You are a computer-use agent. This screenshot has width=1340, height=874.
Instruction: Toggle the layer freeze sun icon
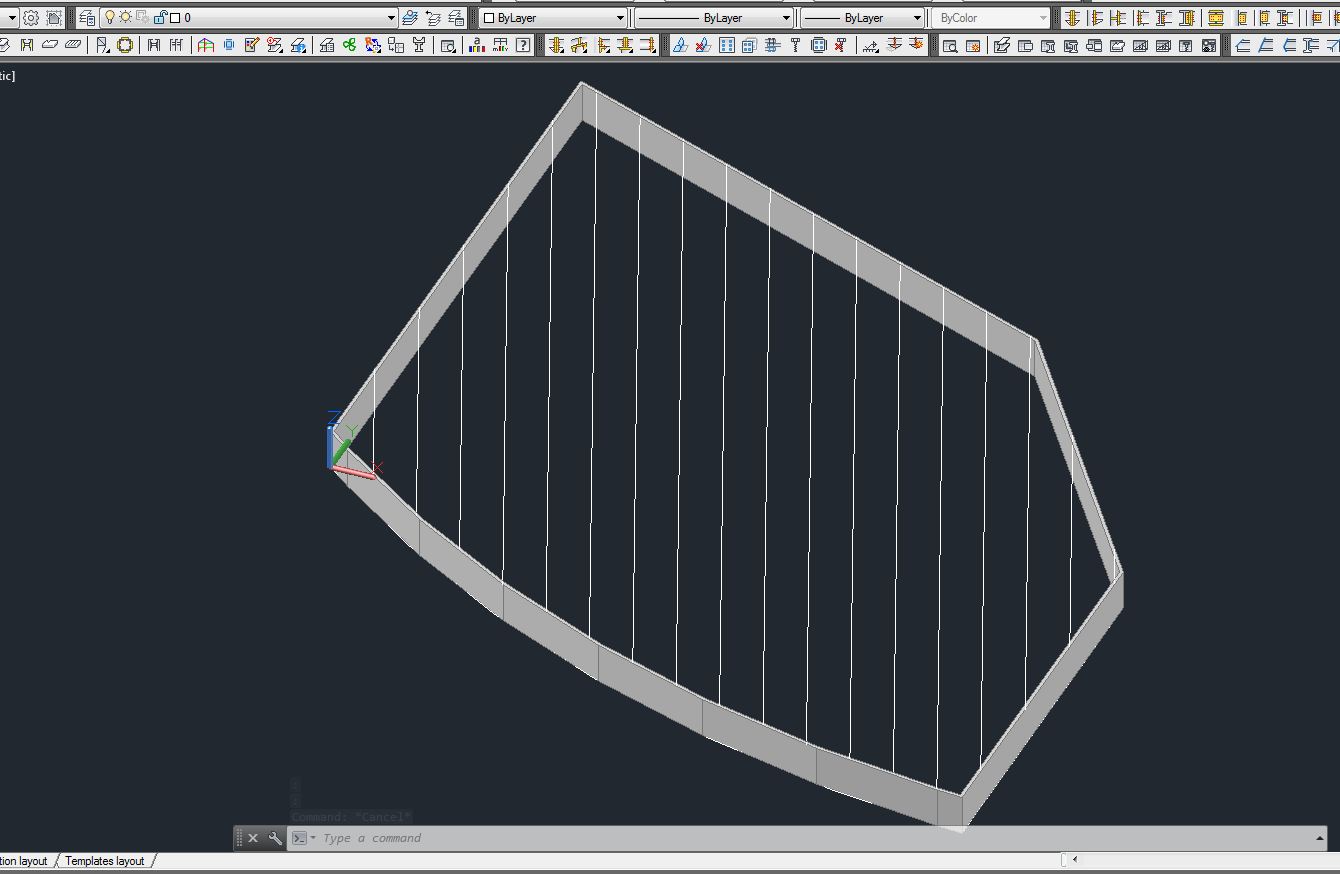[x=126, y=17]
